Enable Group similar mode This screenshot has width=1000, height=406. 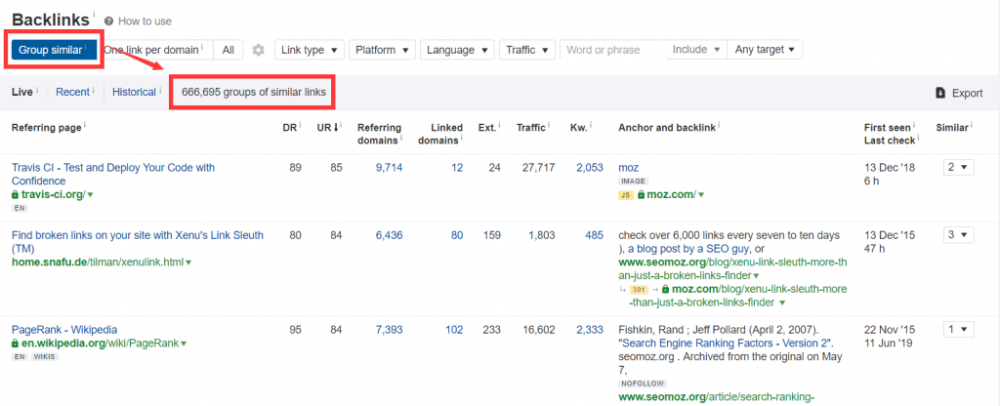pyautogui.click(x=54, y=49)
